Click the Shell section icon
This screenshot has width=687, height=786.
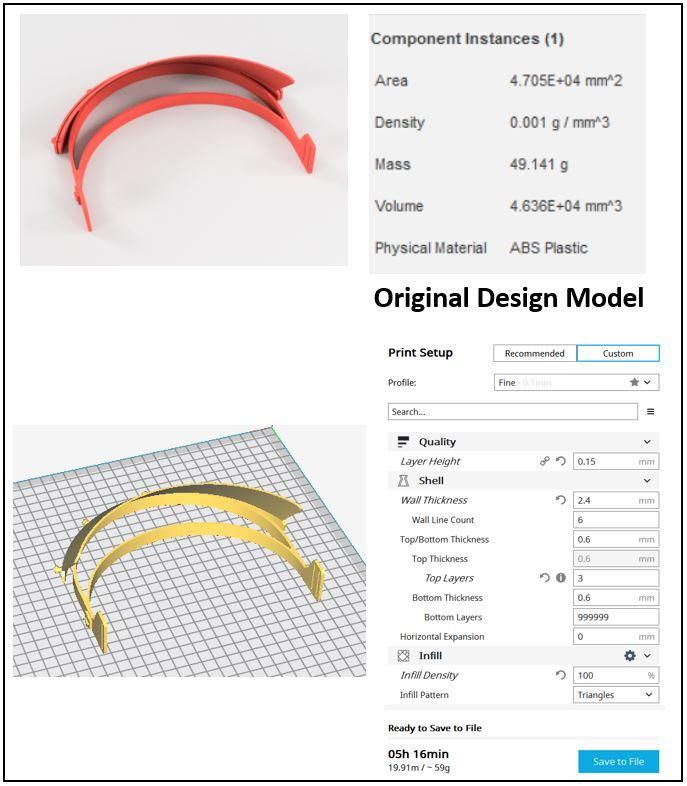(403, 481)
